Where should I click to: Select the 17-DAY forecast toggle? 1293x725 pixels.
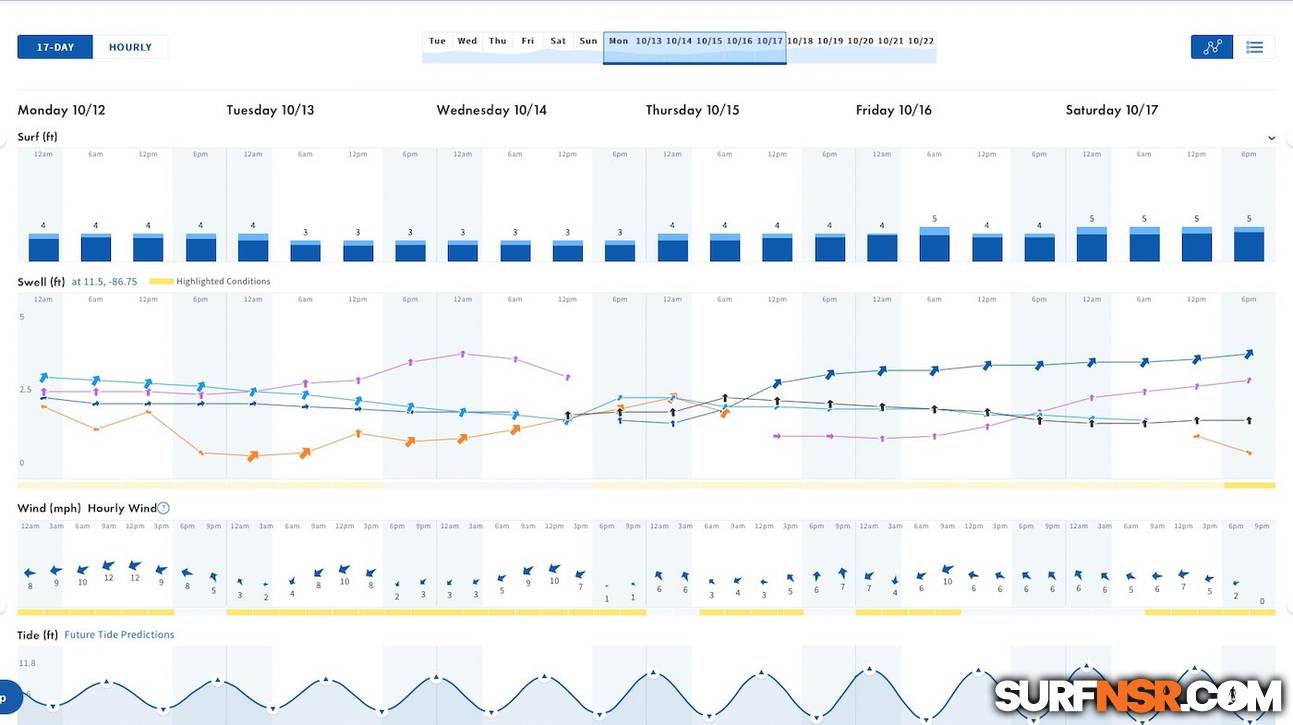(55, 47)
